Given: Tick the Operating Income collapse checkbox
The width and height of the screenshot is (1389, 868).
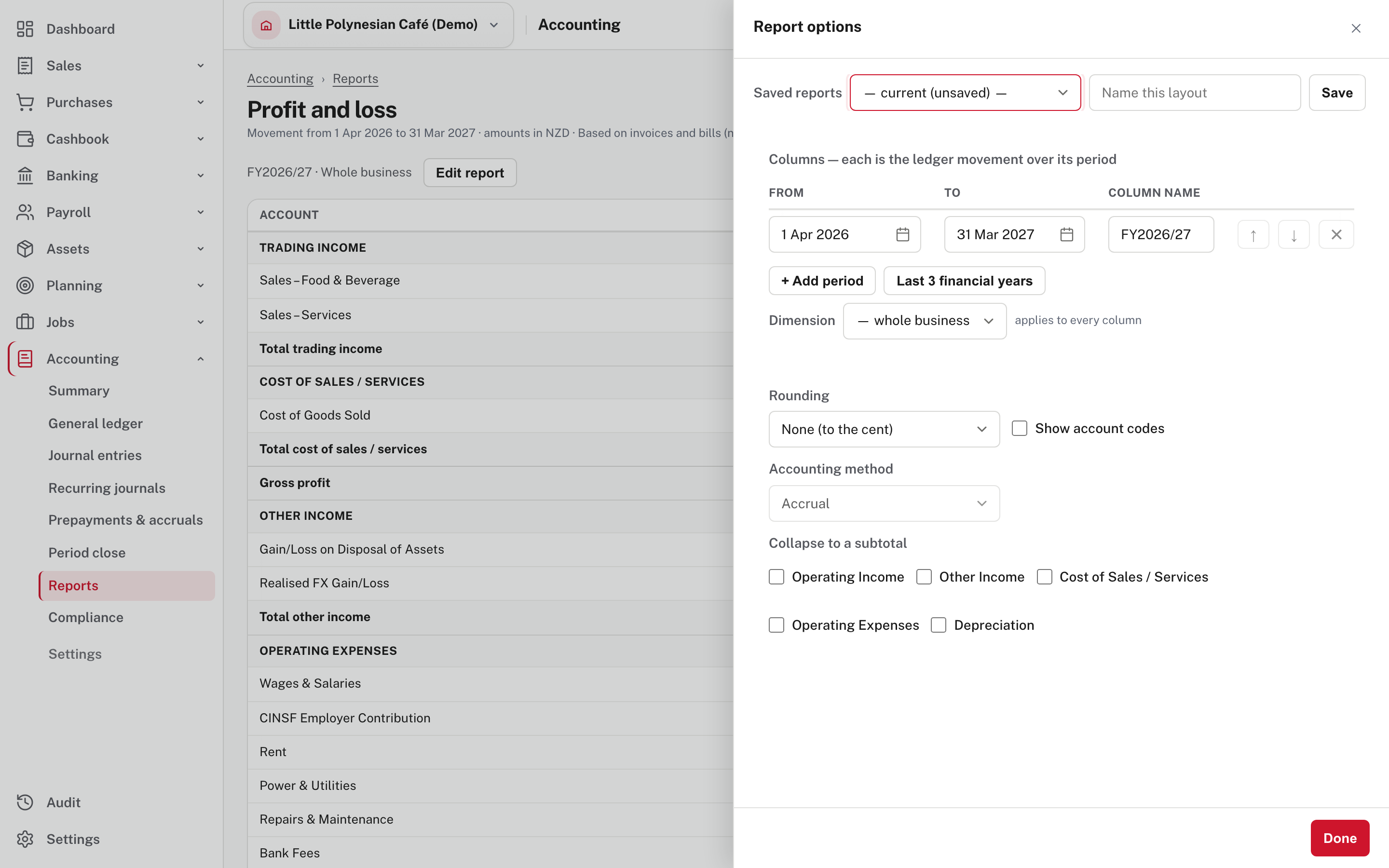Looking at the screenshot, I should pyautogui.click(x=776, y=577).
